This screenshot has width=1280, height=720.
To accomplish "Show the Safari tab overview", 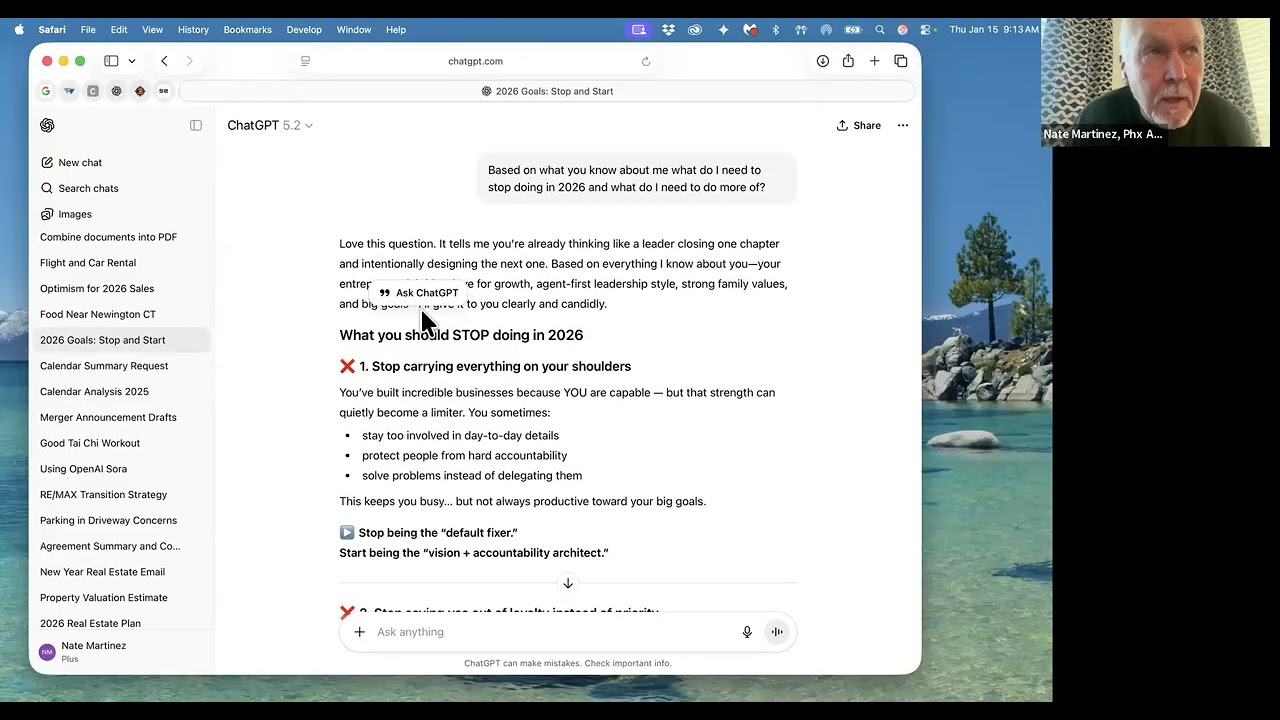I will pyautogui.click(x=901, y=61).
